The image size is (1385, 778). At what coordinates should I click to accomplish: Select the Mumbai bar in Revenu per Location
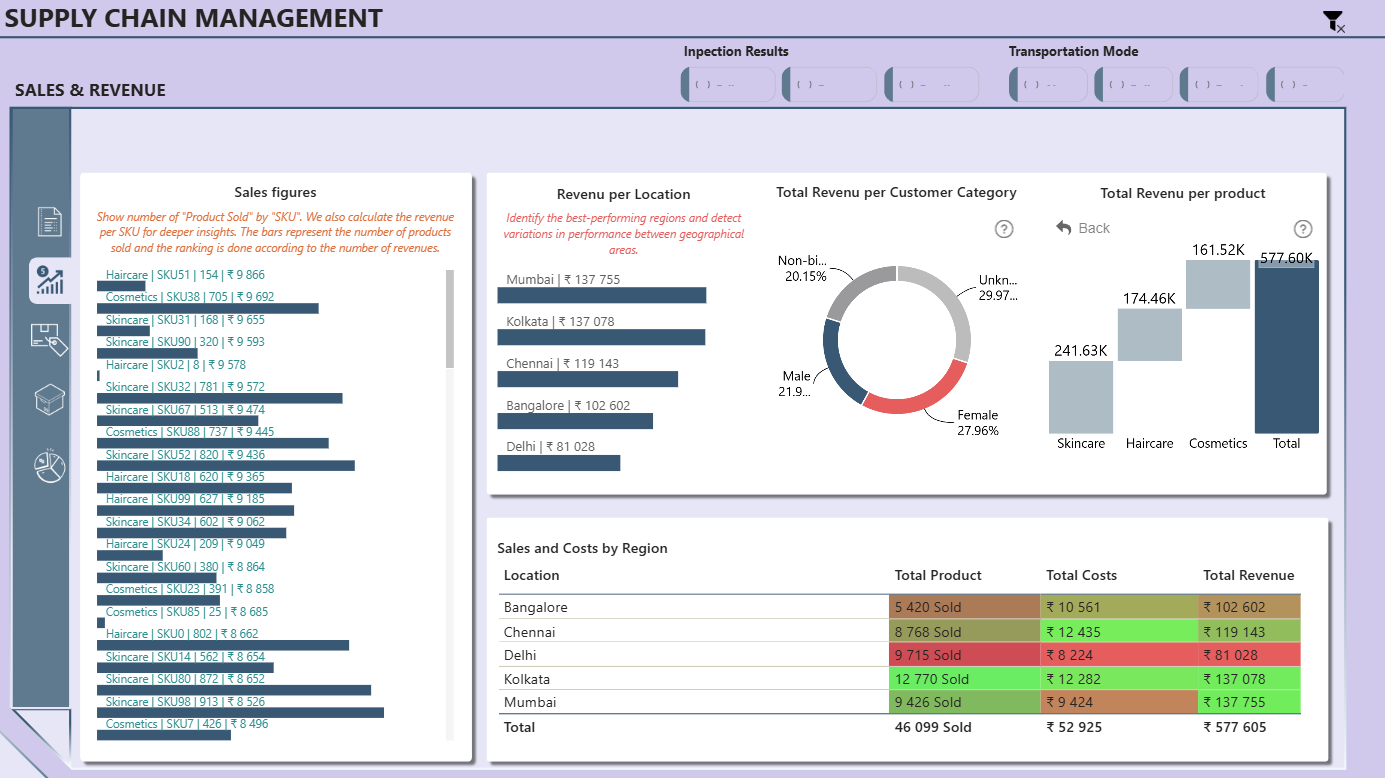point(602,295)
